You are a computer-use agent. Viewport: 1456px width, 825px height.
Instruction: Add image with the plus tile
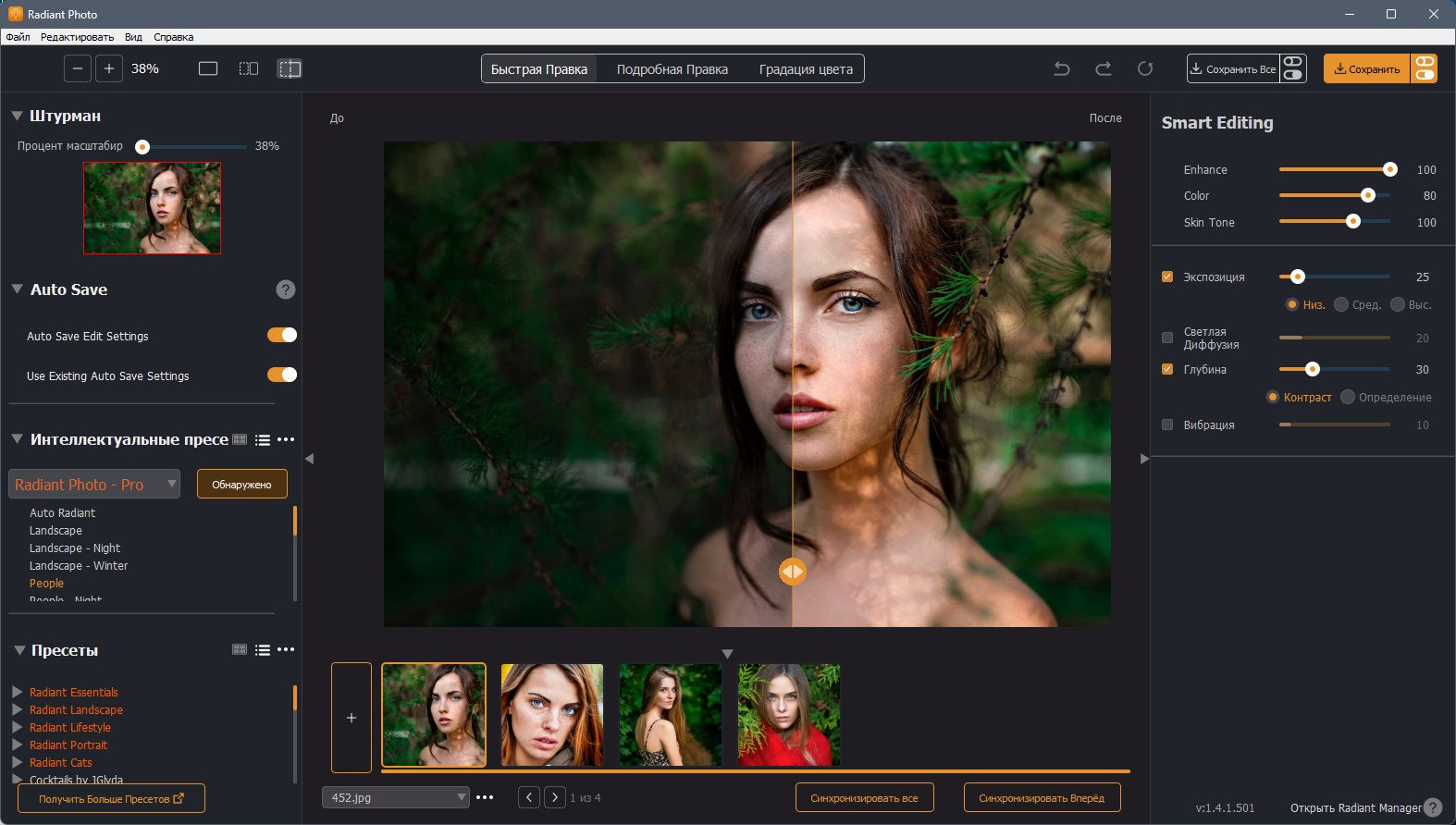(352, 718)
